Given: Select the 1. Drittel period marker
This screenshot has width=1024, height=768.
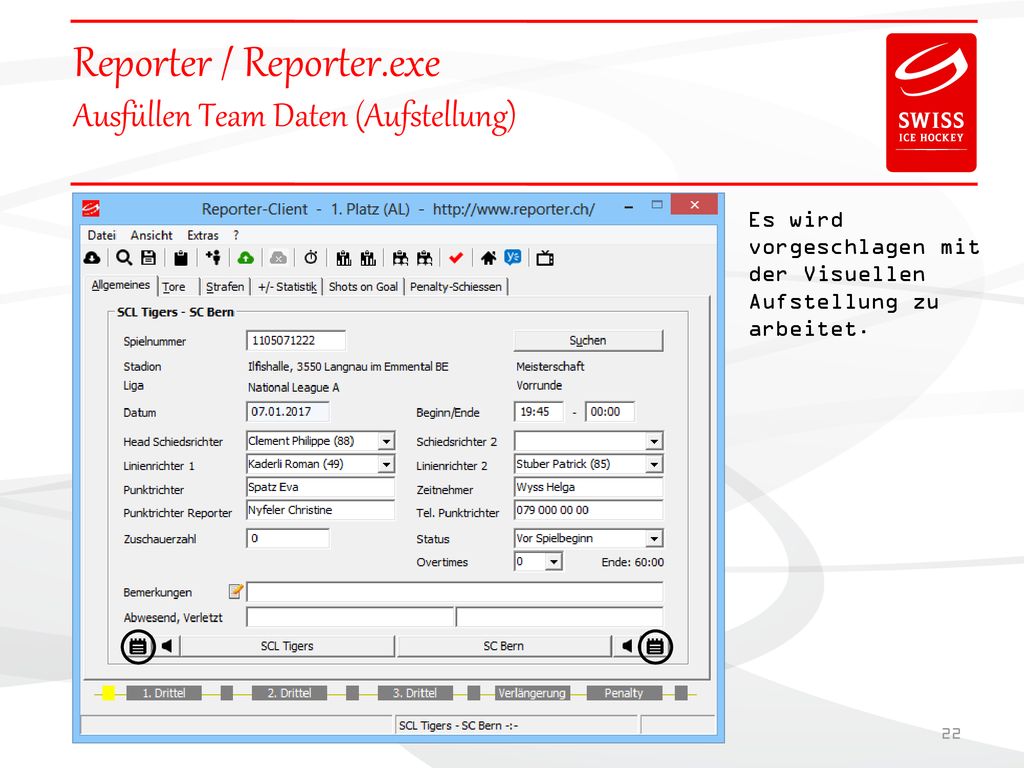Looking at the screenshot, I should pyautogui.click(x=164, y=693).
